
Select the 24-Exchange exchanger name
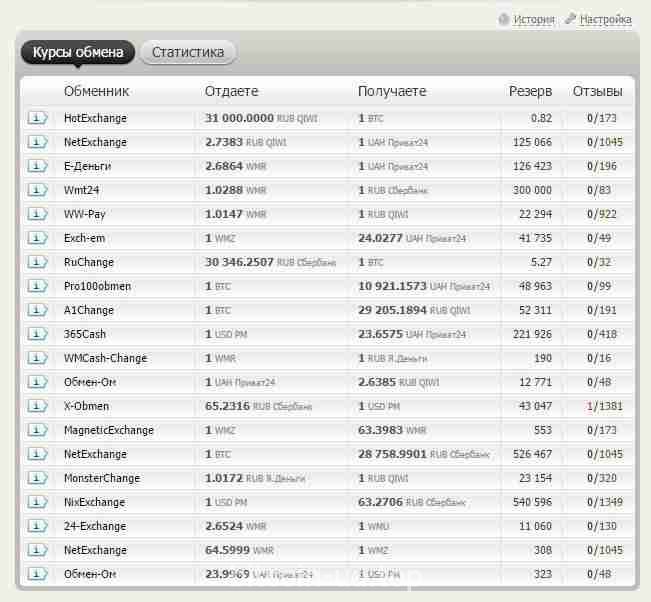(95, 526)
